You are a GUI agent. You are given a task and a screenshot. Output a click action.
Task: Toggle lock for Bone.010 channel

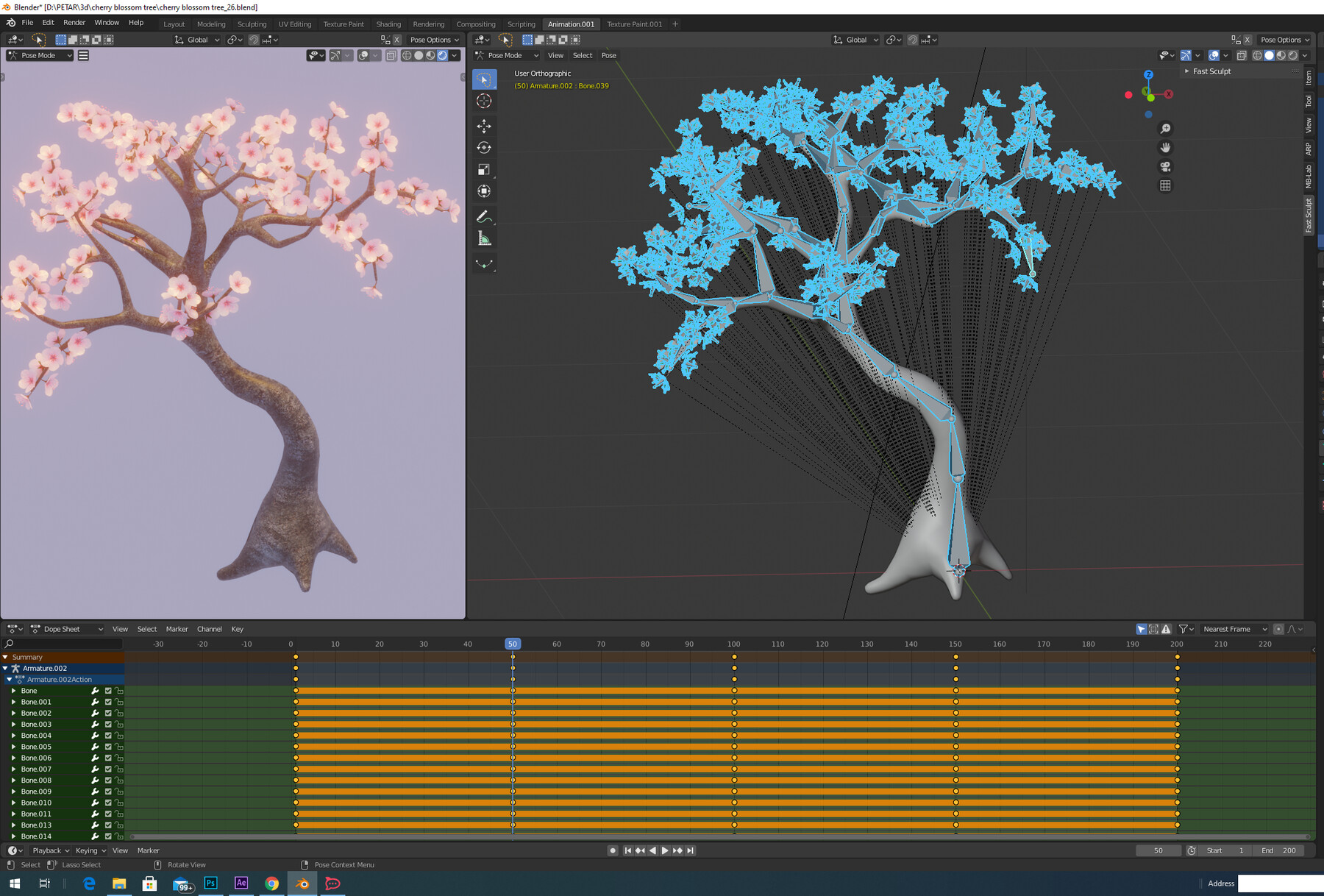(119, 803)
